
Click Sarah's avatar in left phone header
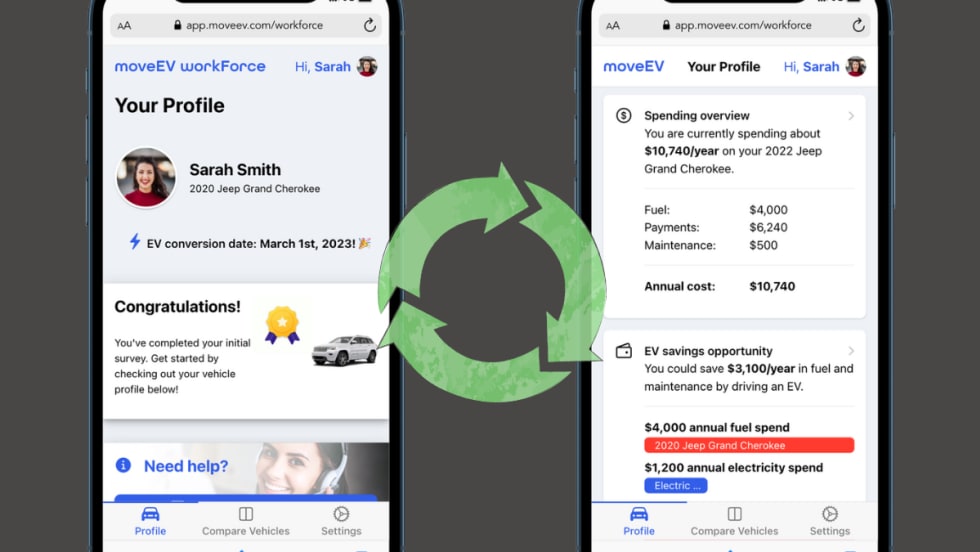(367, 67)
